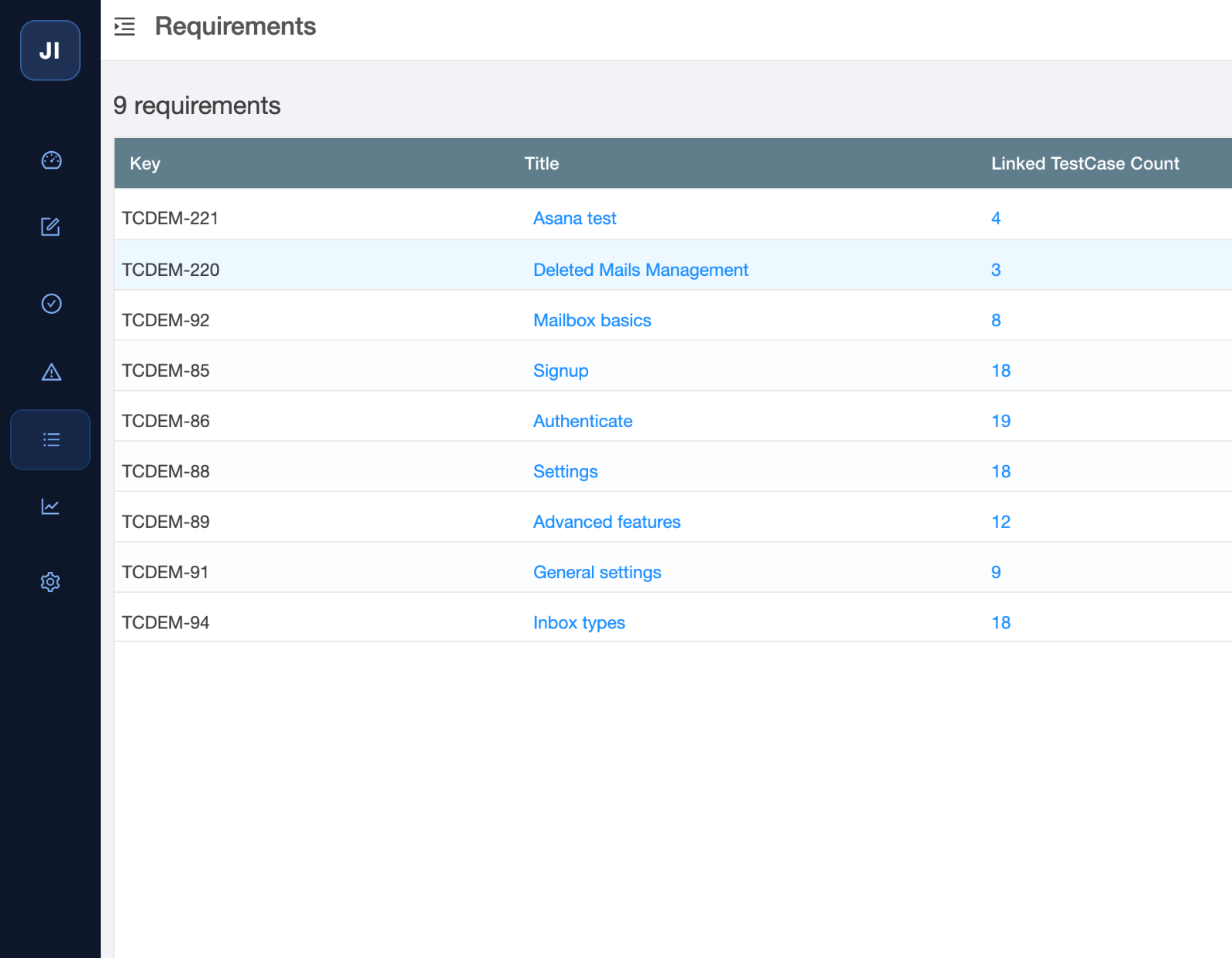
Task: Click linked count 19 for Authenticate
Action: pos(1000,421)
